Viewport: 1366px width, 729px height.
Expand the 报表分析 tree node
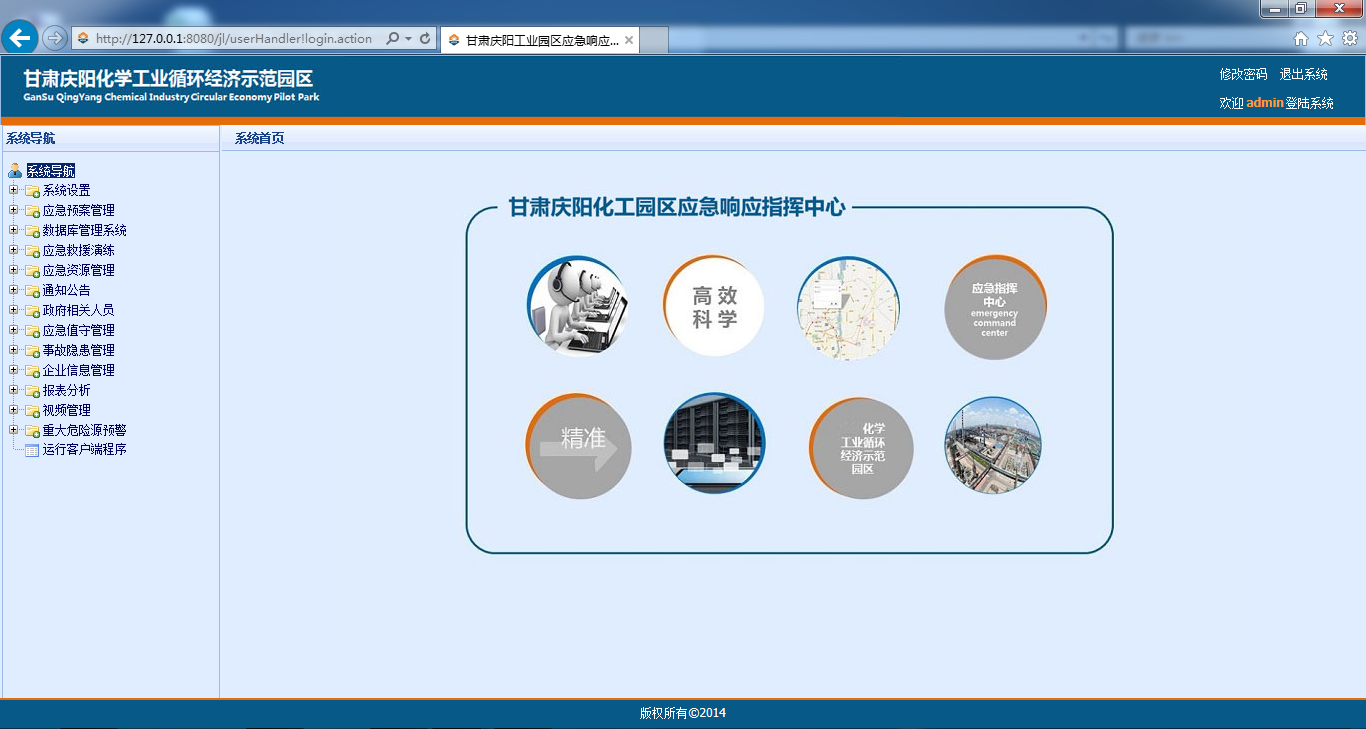coord(13,390)
